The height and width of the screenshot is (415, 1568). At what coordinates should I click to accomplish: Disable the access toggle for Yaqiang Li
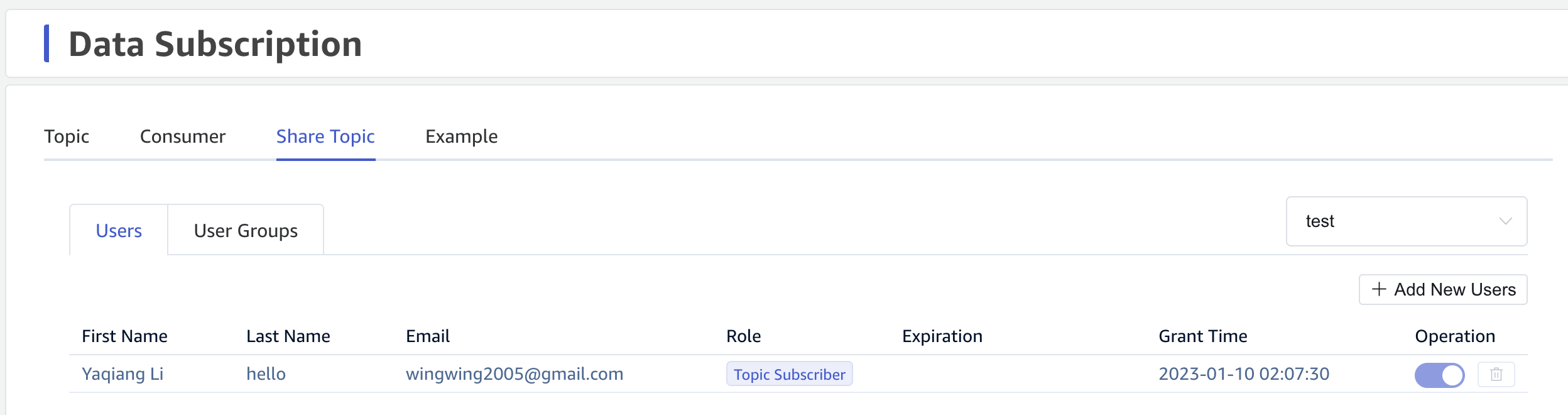coord(1439,375)
